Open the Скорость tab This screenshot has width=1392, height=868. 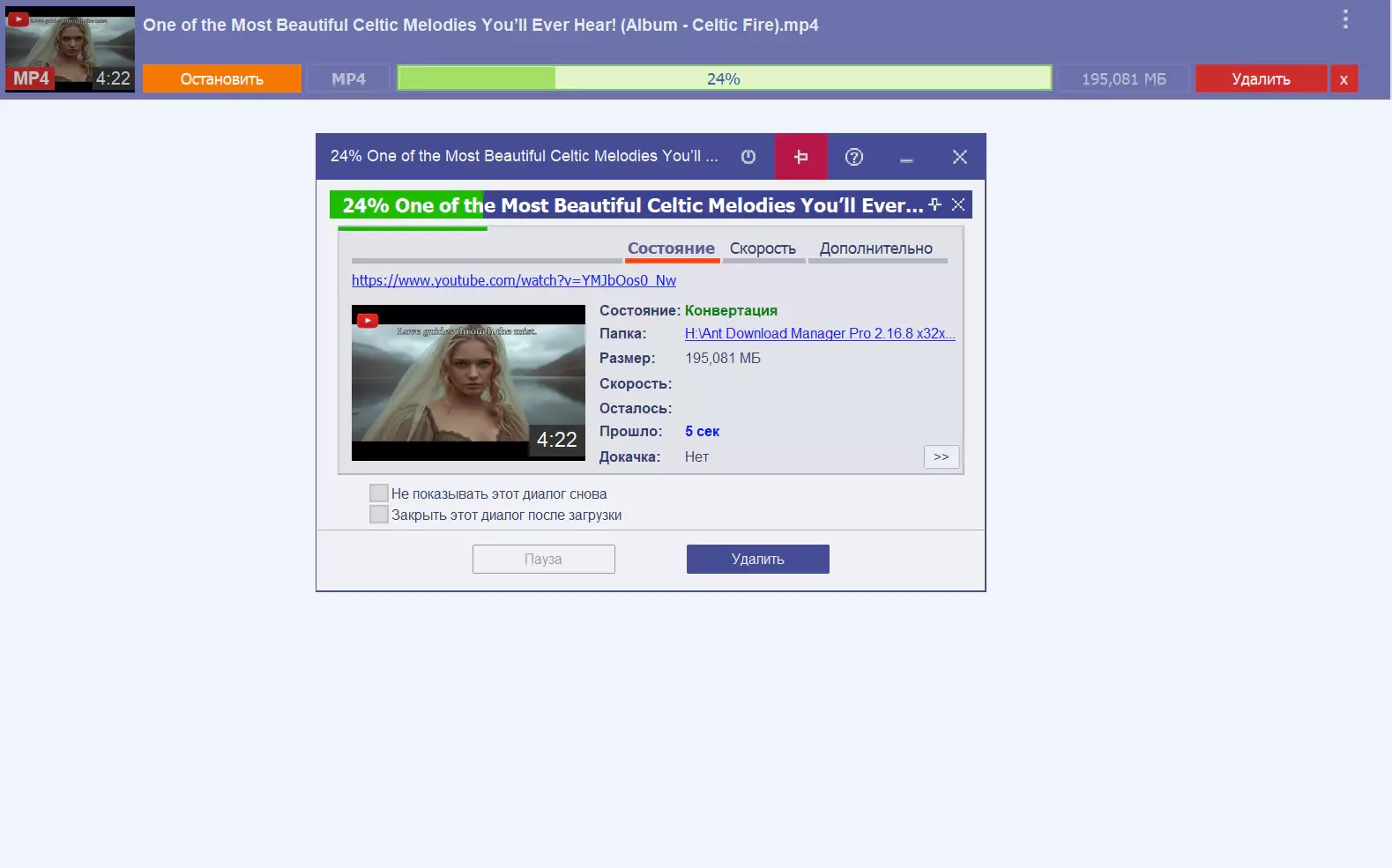click(763, 249)
